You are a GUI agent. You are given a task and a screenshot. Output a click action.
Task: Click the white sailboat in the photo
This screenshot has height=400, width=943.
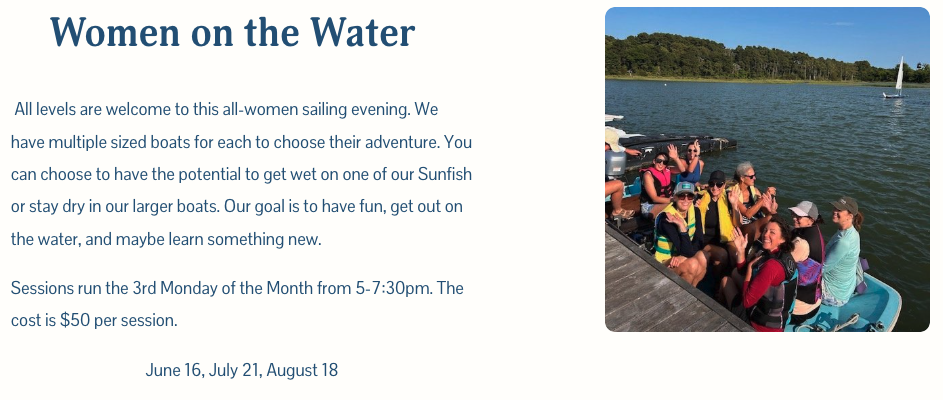tap(898, 78)
